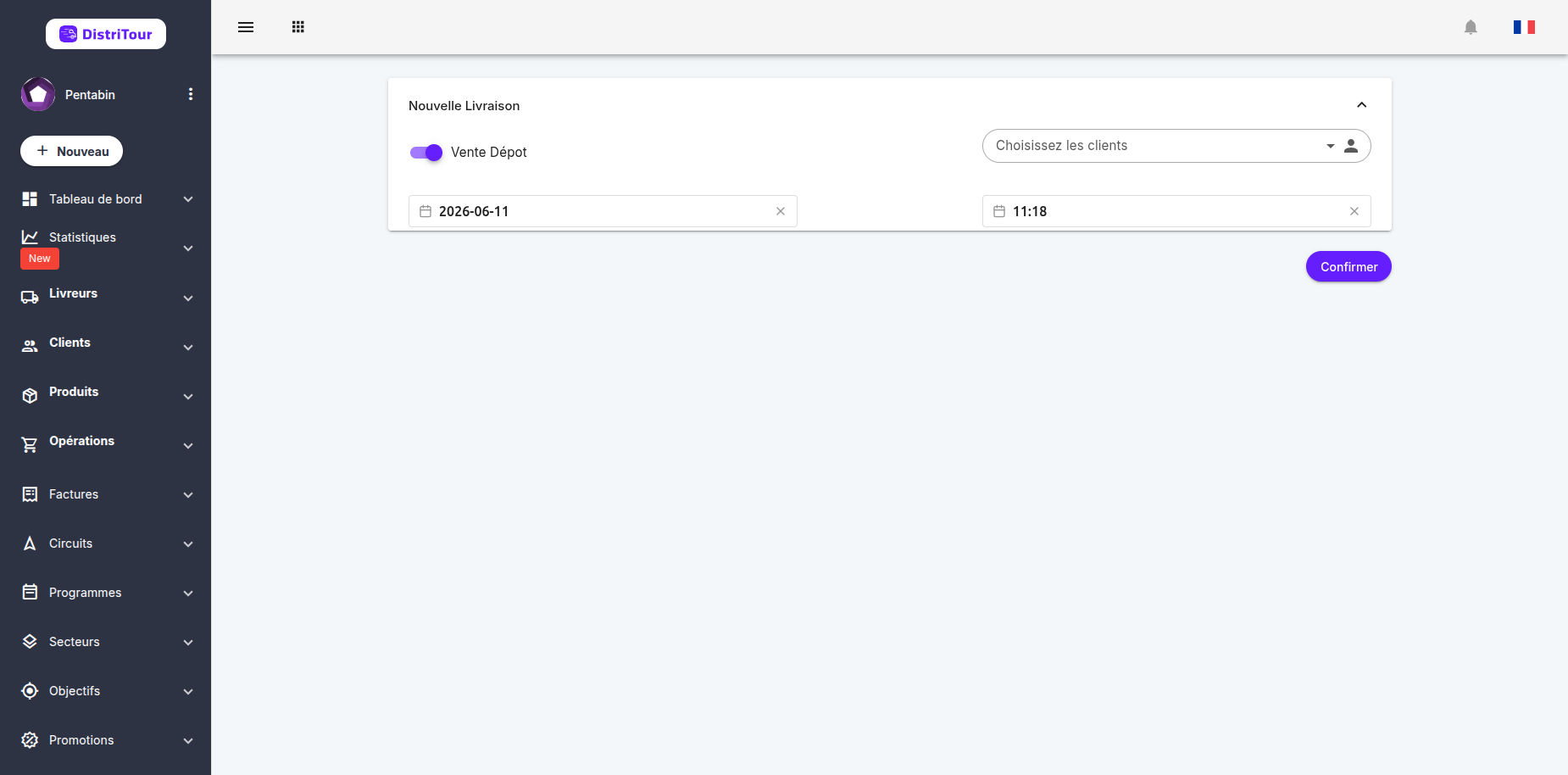The width and height of the screenshot is (1568, 775).
Task: Click the Pentabin profile avatar
Action: point(38,94)
